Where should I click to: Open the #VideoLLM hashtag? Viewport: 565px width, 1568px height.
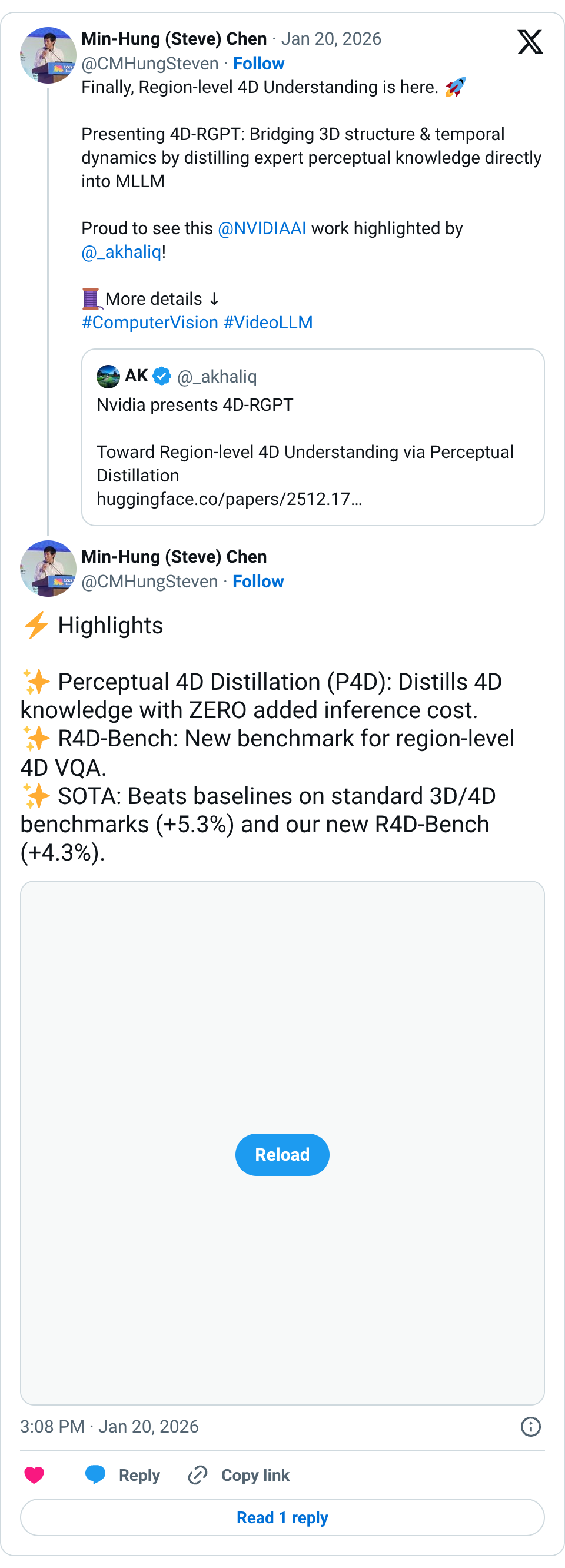[x=268, y=323]
